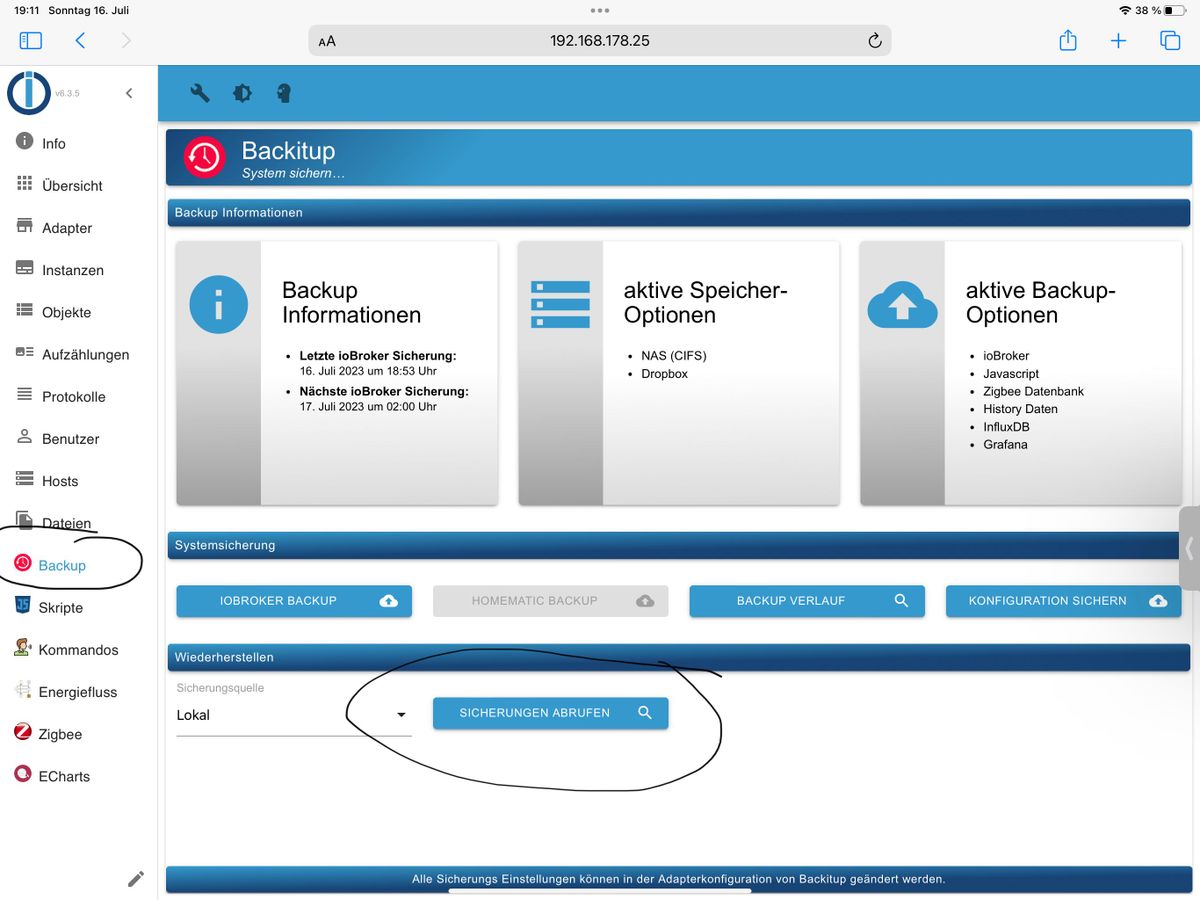Collapse the ioBroker sidebar with chevron
Screen dimensions: 1200x900
(129, 93)
